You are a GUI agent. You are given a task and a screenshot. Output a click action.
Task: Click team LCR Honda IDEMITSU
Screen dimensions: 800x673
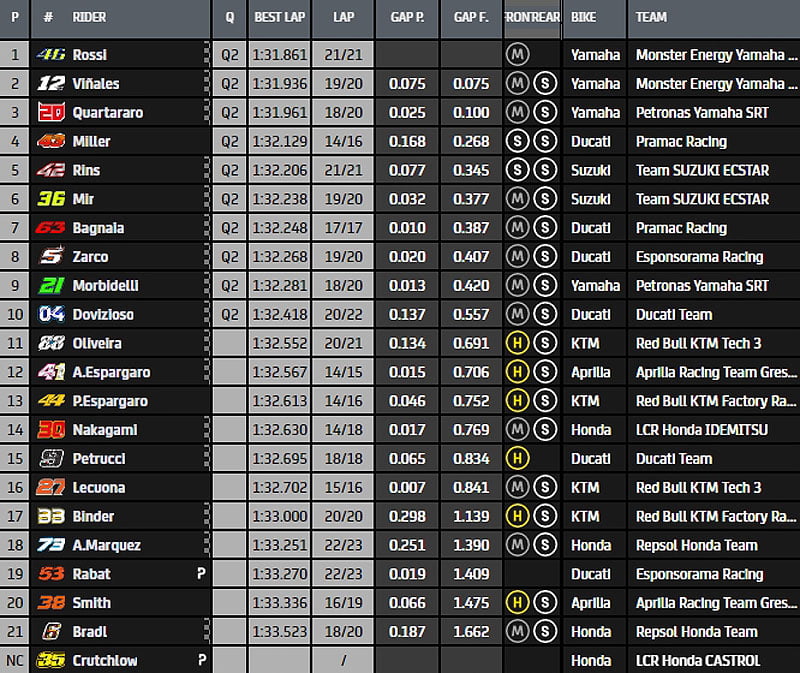702,430
